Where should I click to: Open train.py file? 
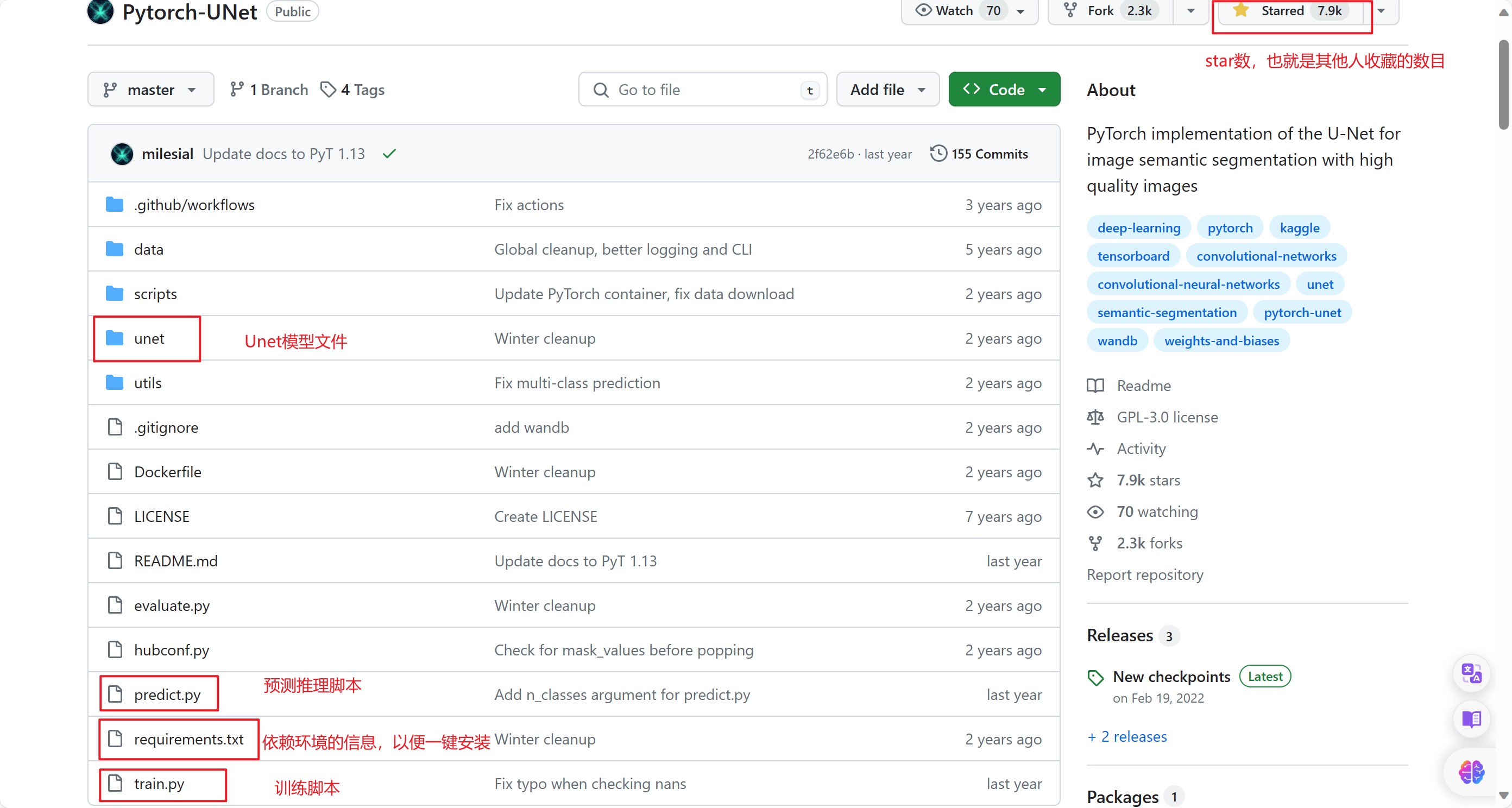click(159, 784)
